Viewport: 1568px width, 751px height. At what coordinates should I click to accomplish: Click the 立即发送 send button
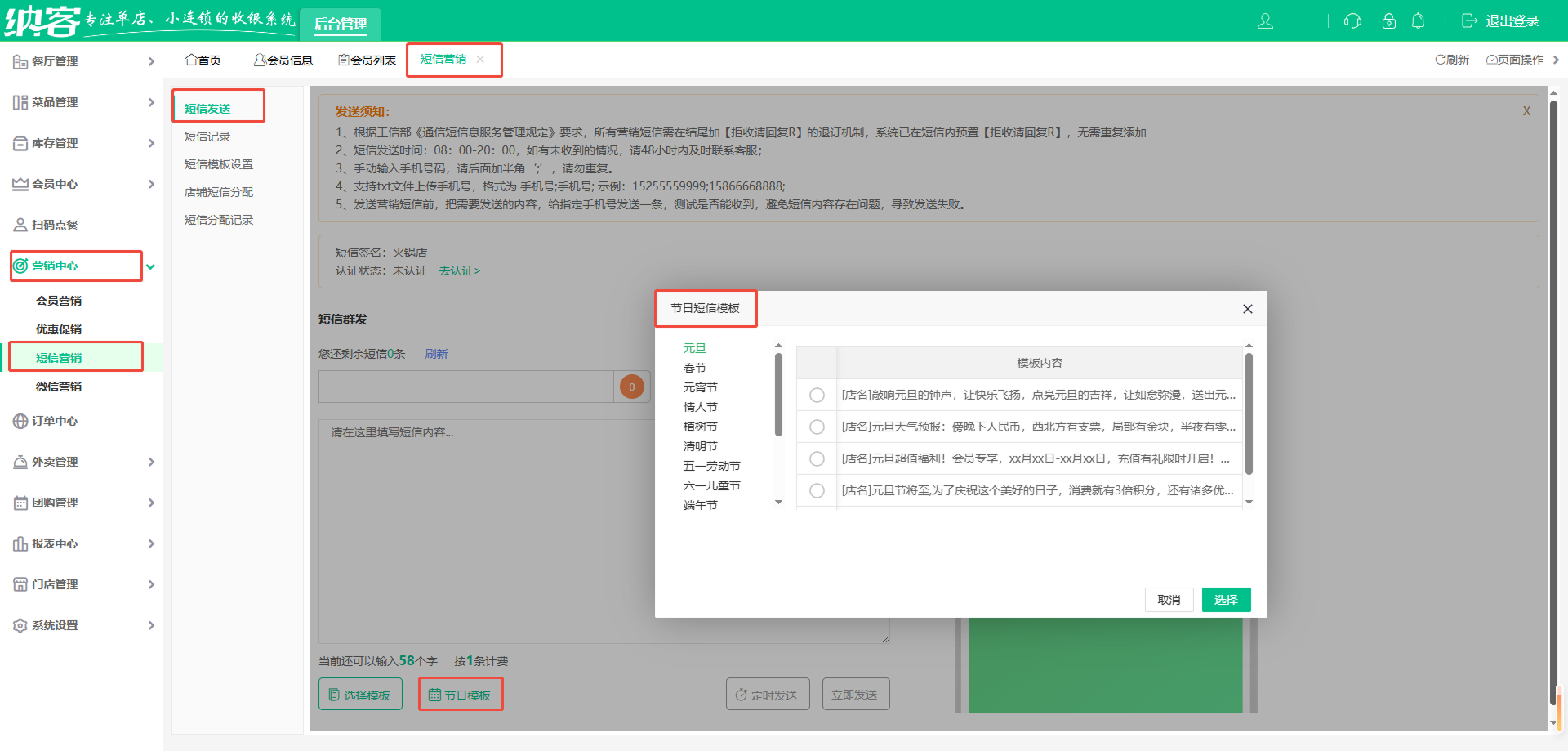pyautogui.click(x=855, y=693)
